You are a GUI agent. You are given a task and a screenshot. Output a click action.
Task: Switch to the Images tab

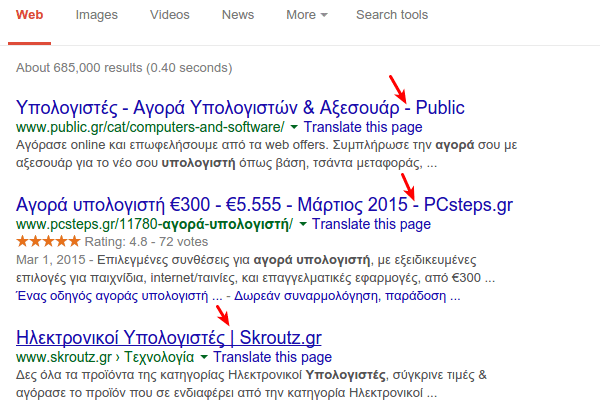96,15
